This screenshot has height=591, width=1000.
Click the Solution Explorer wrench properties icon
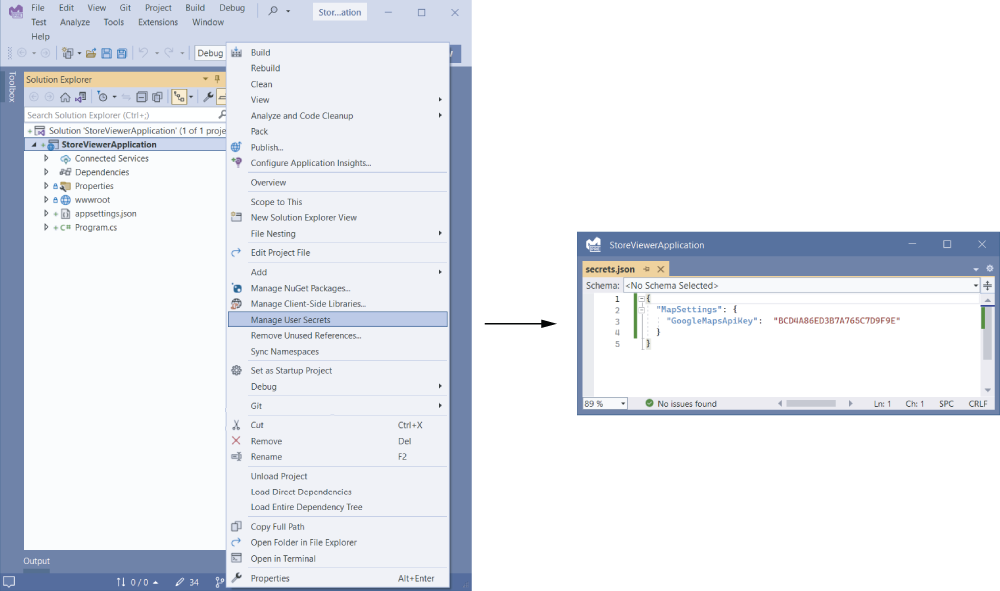click(x=208, y=97)
